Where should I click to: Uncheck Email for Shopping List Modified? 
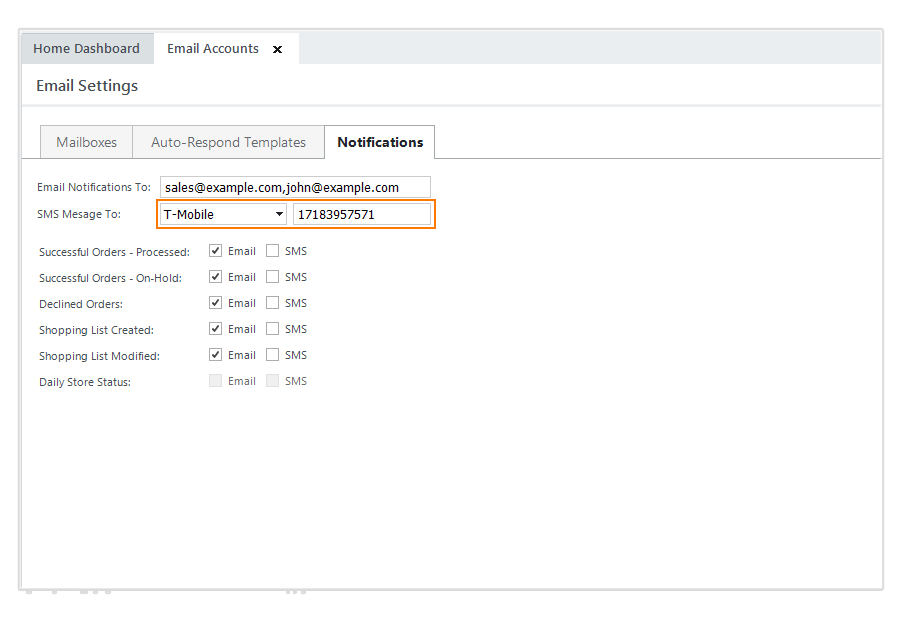coord(215,355)
